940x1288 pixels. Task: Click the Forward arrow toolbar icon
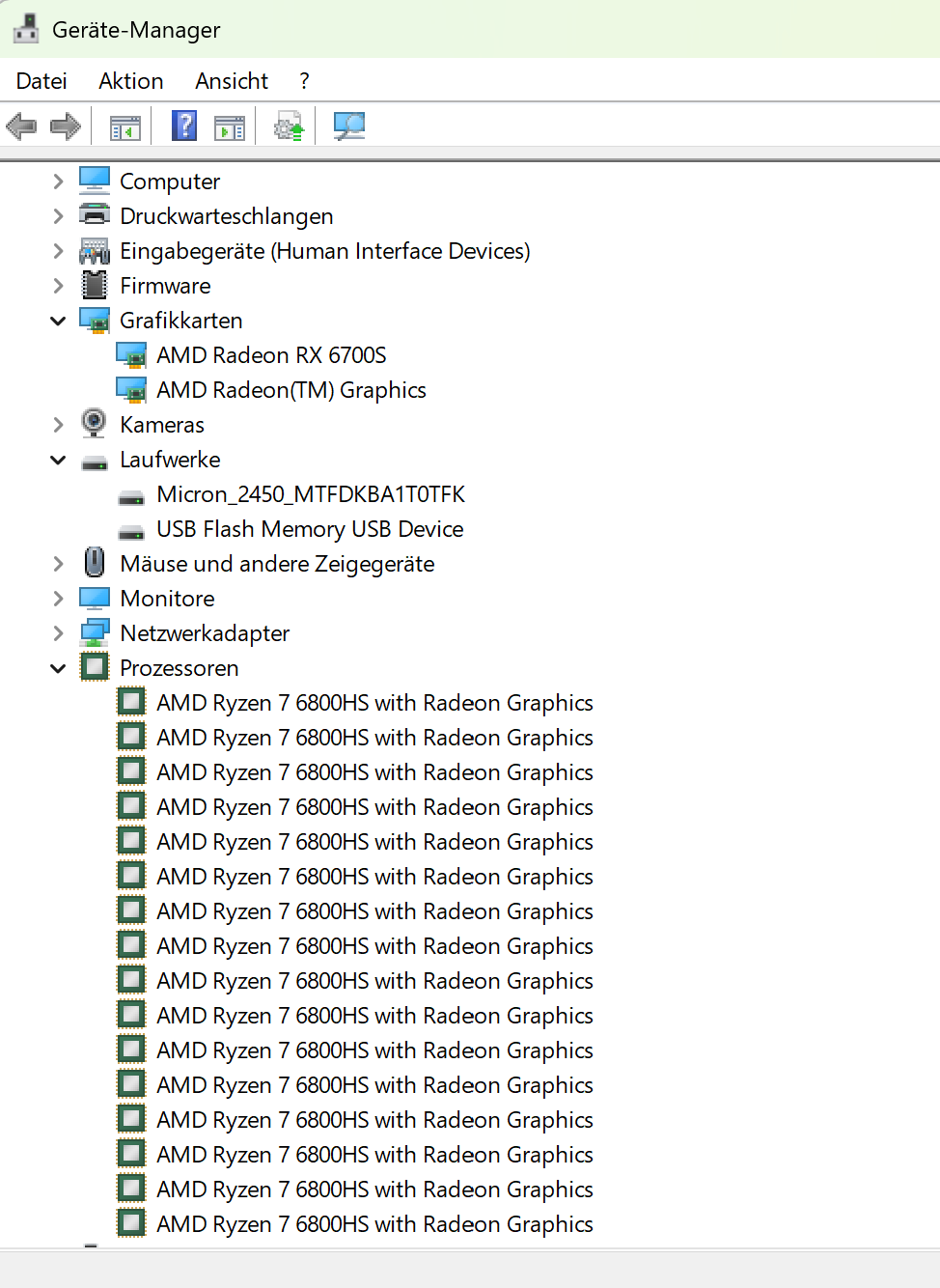click(65, 126)
